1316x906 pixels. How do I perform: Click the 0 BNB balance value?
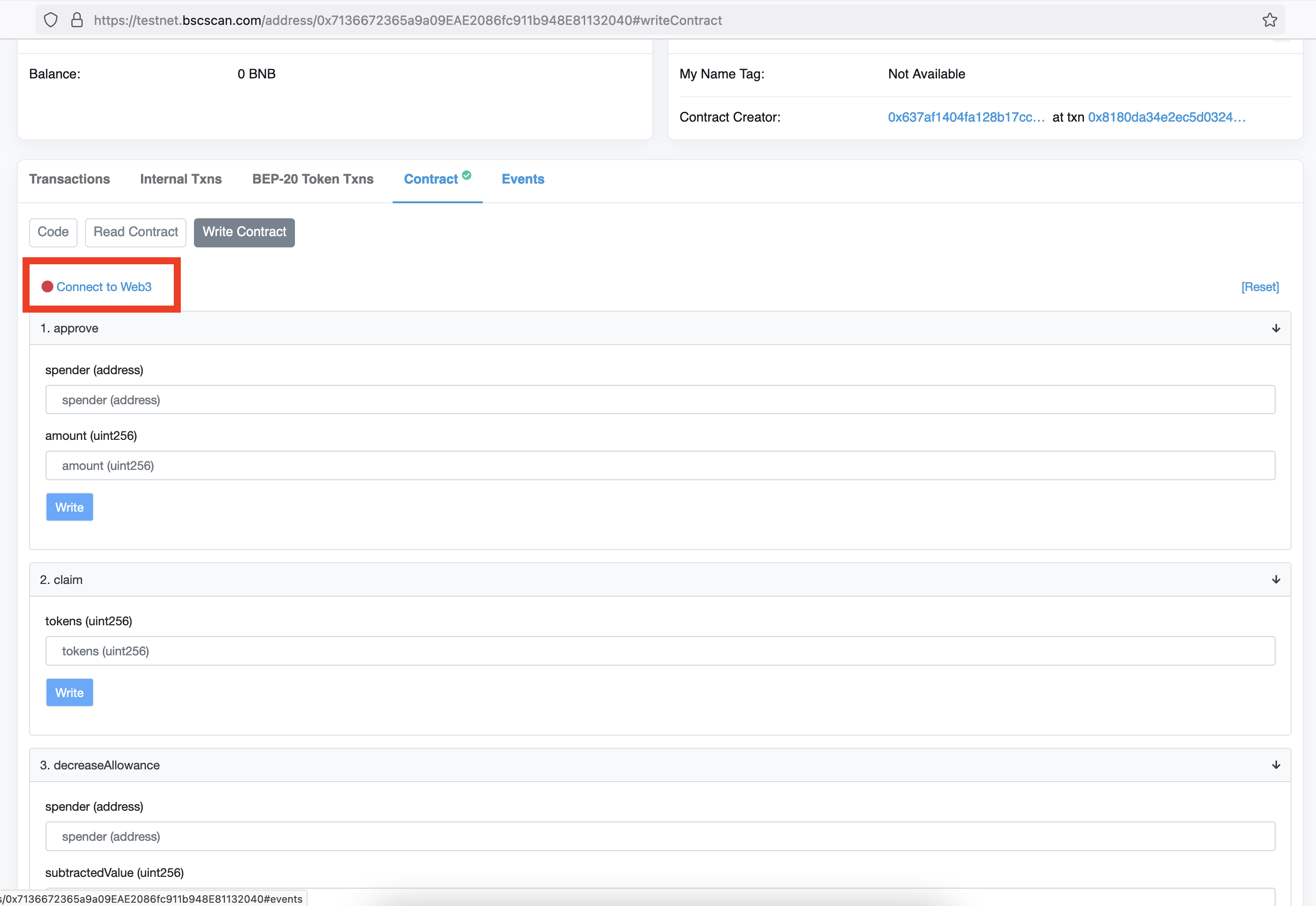coord(256,74)
